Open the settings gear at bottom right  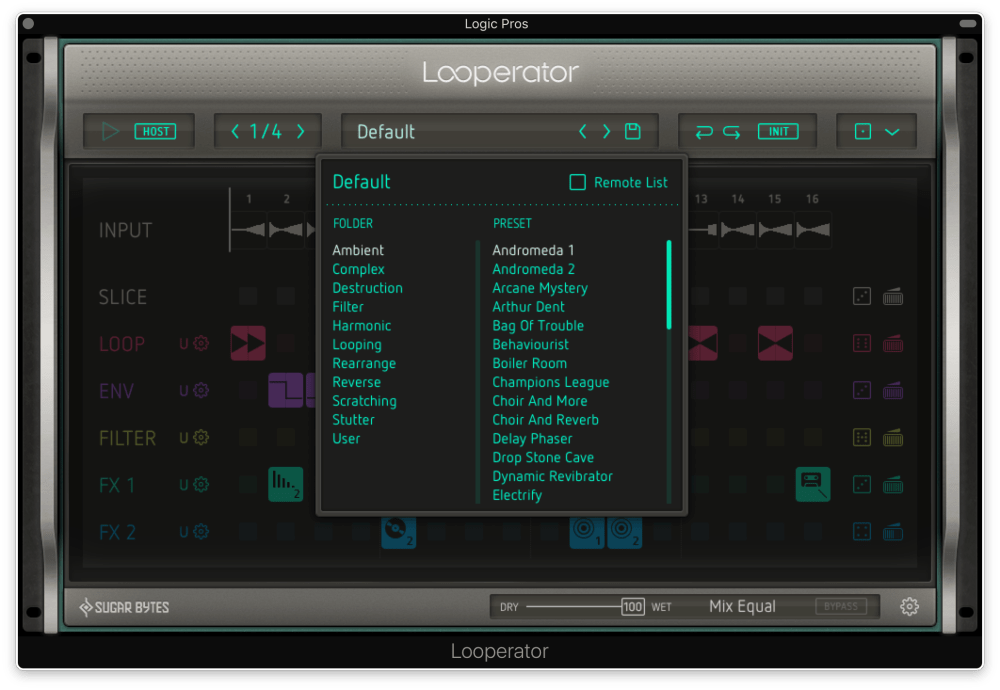(x=909, y=606)
